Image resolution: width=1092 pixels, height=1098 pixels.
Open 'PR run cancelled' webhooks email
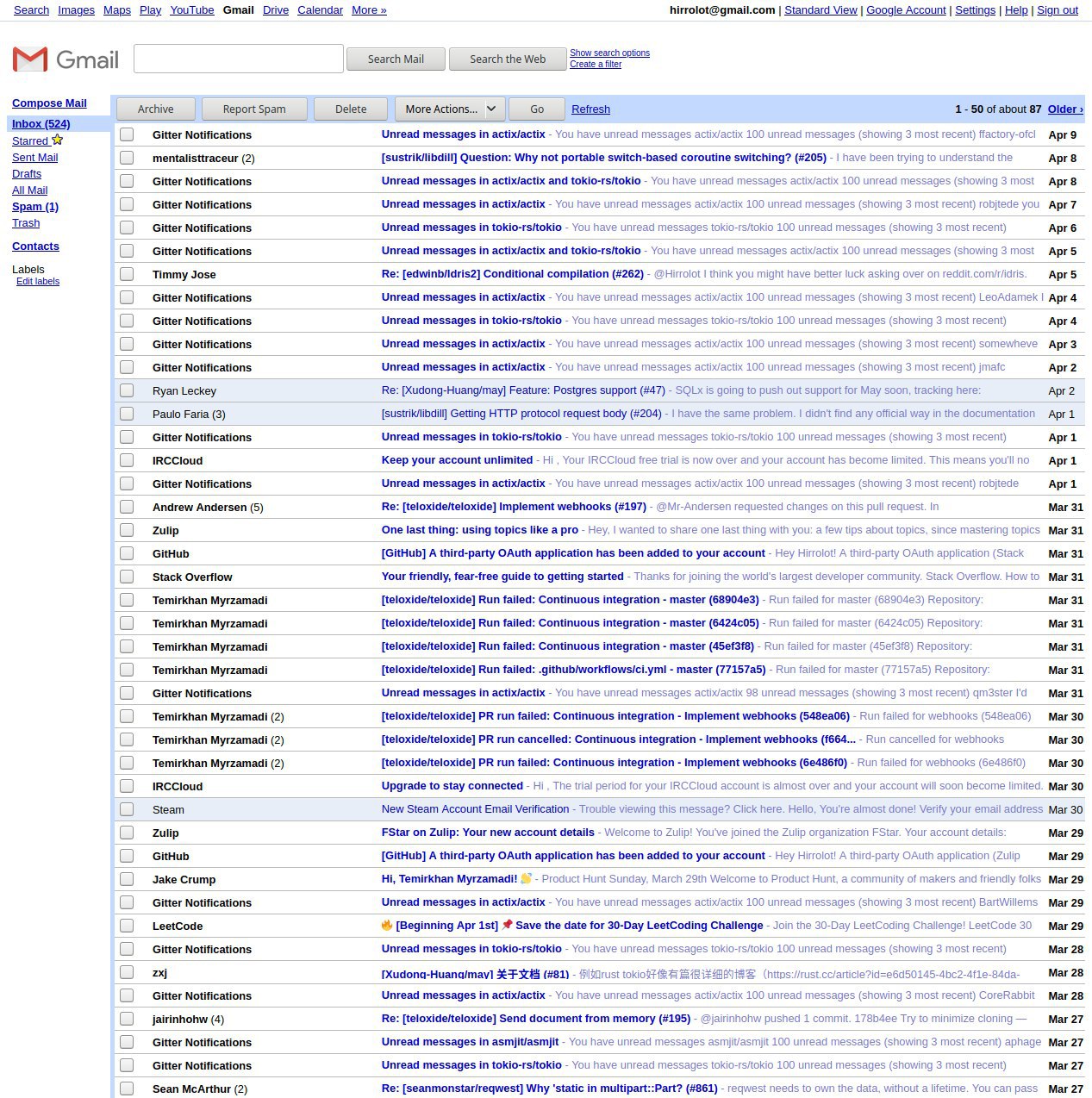pos(619,739)
